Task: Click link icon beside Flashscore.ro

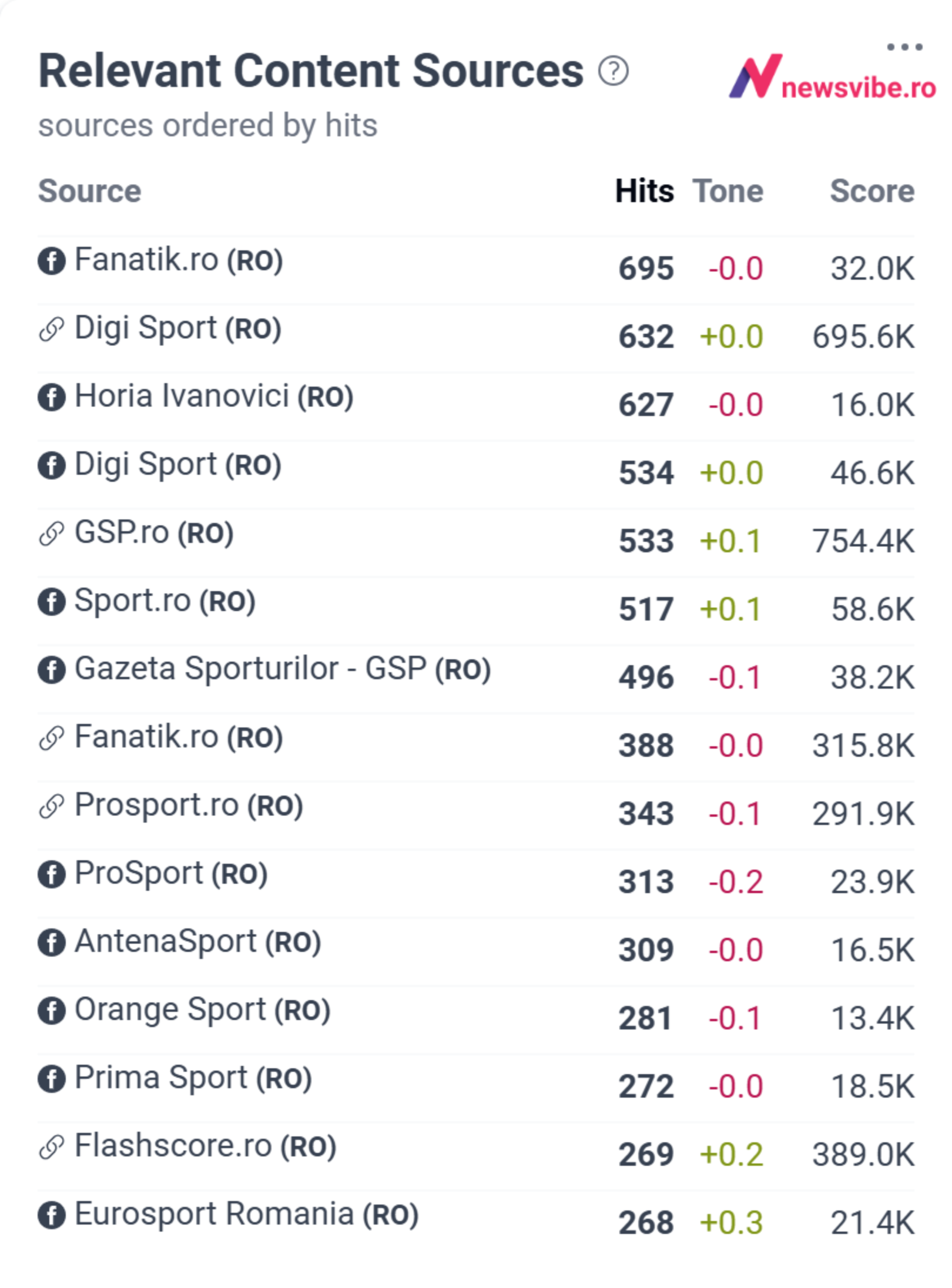Action: coord(52,1147)
